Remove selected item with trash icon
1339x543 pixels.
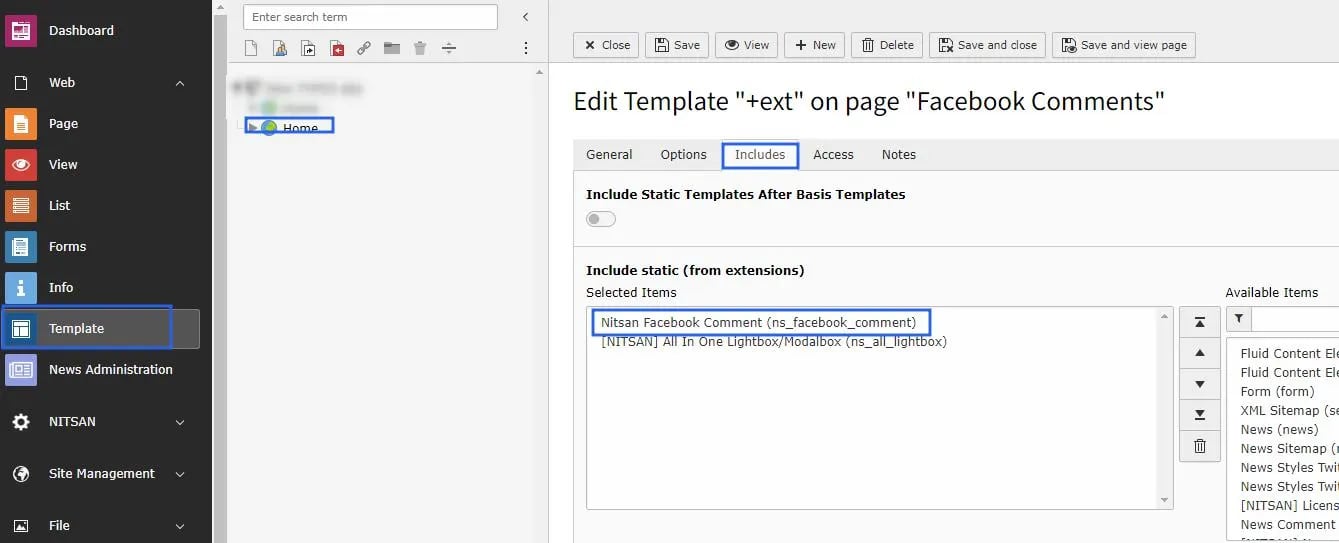[1200, 446]
